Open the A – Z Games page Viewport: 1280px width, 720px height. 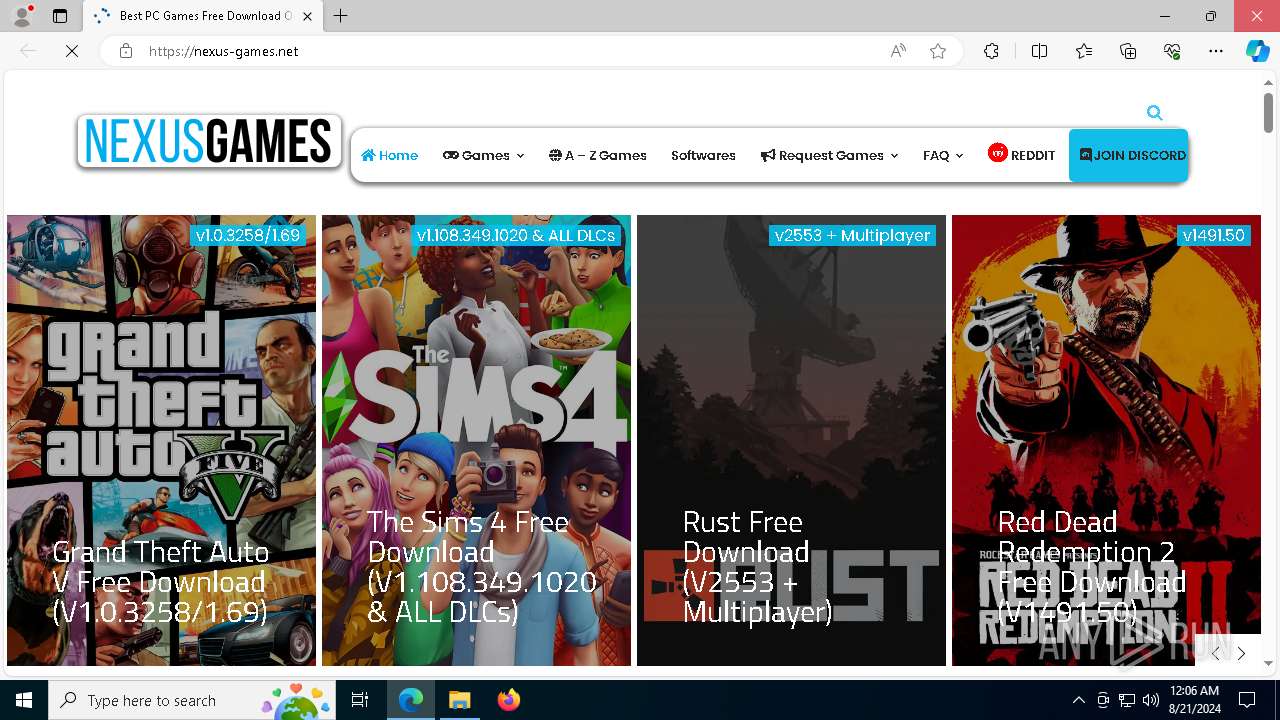pyautogui.click(x=597, y=155)
